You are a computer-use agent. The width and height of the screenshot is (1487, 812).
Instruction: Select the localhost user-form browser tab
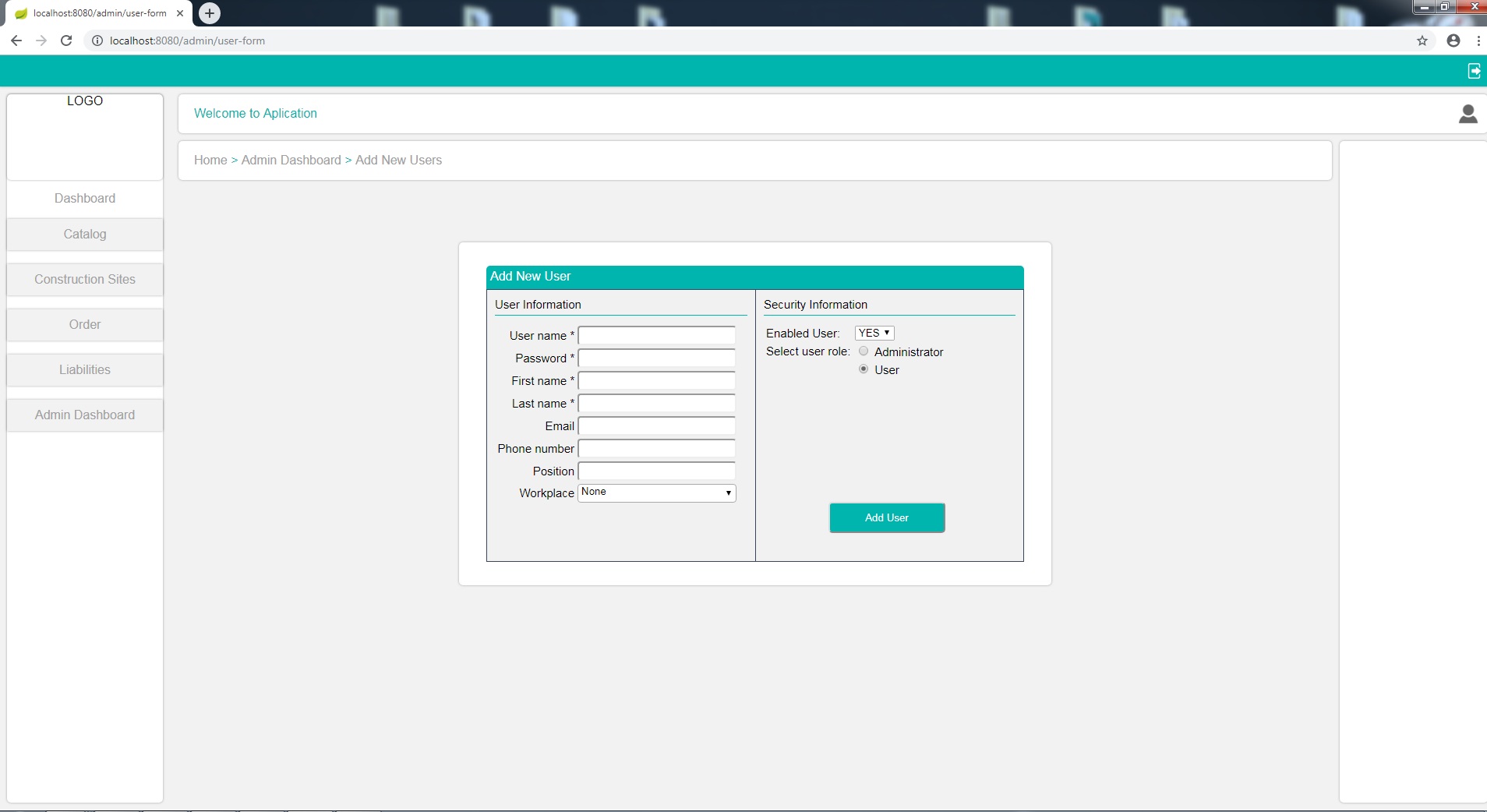[x=97, y=13]
